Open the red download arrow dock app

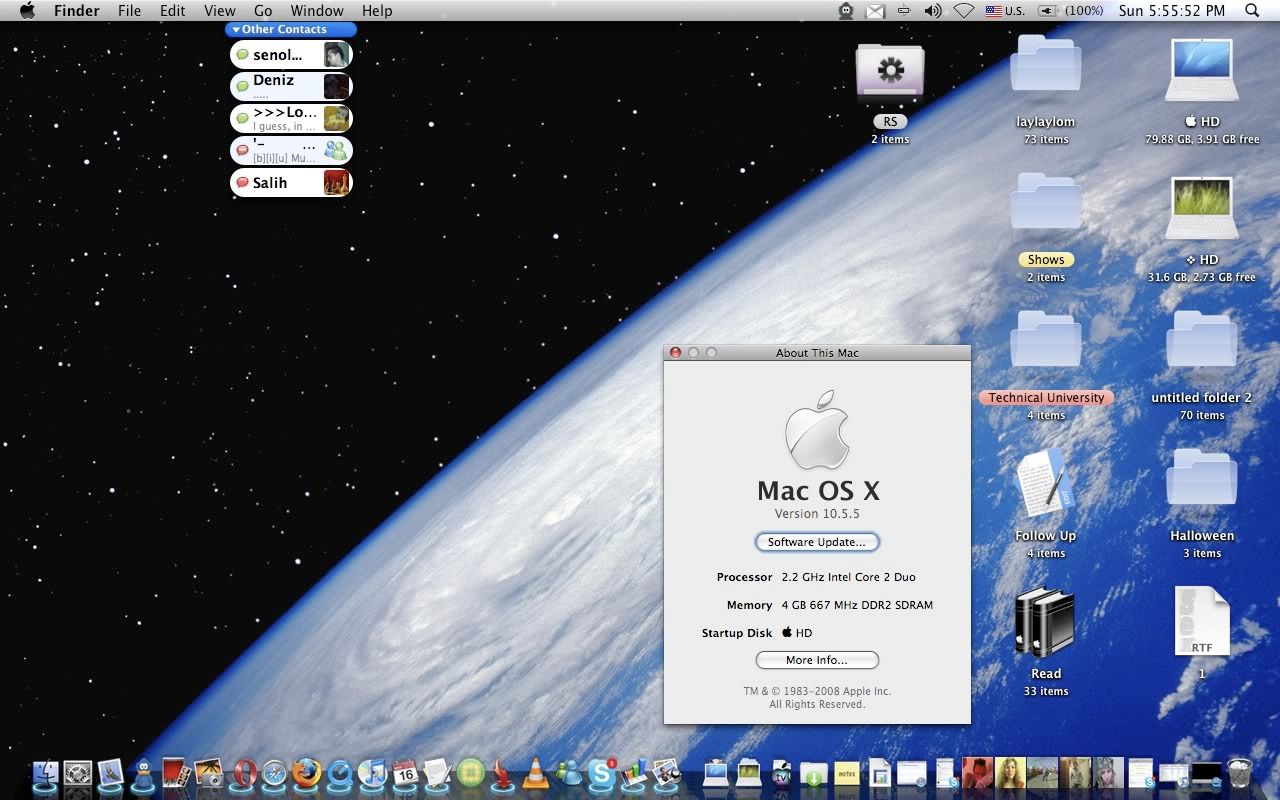[x=503, y=773]
